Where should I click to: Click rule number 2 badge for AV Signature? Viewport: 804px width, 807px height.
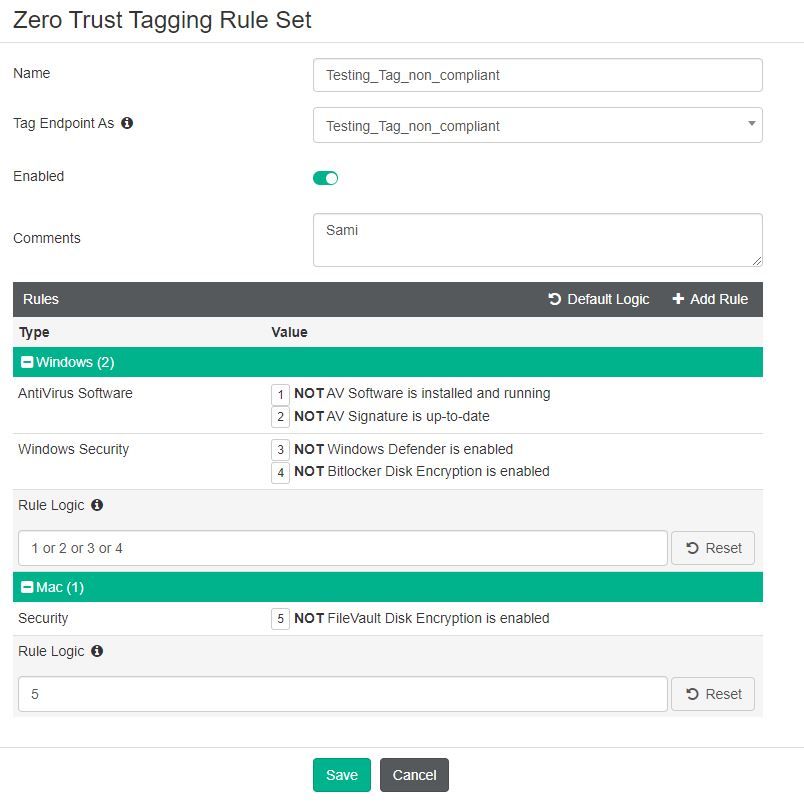[x=281, y=416]
